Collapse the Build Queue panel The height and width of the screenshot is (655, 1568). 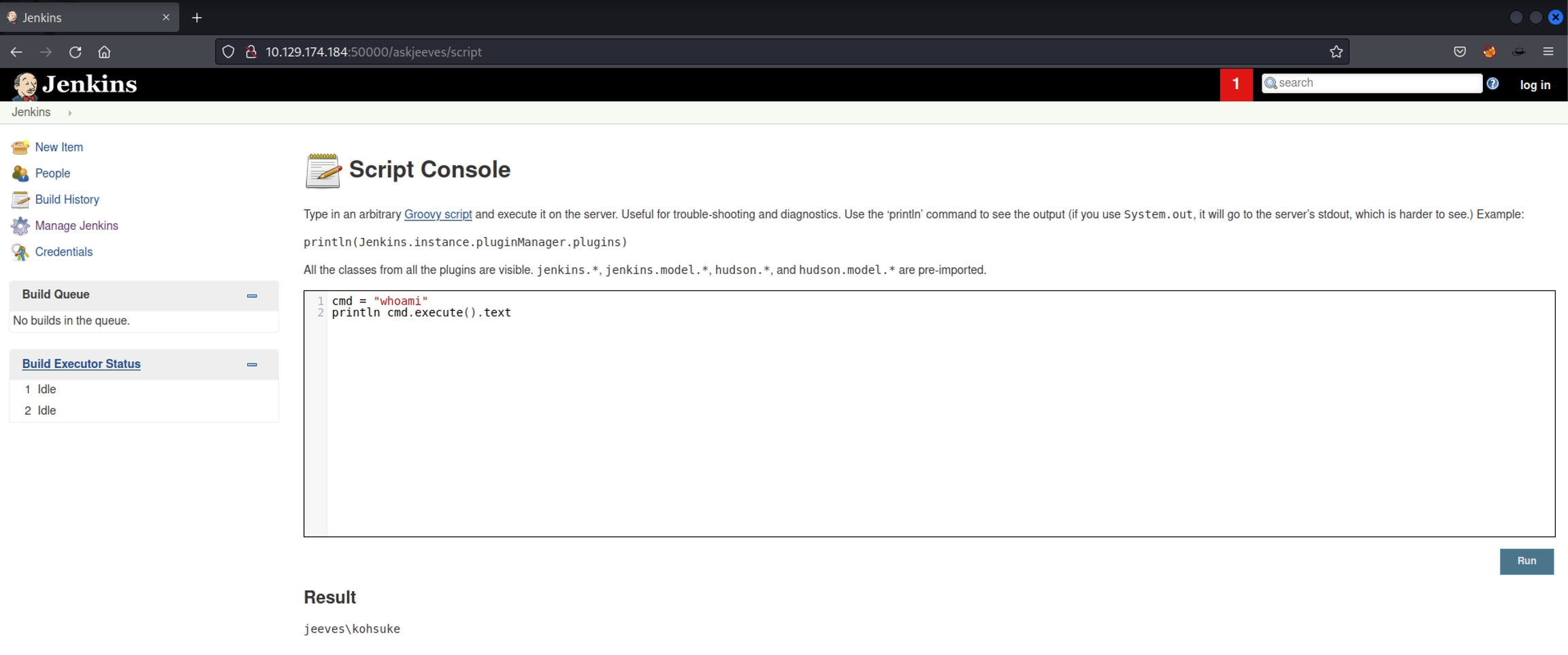point(252,296)
